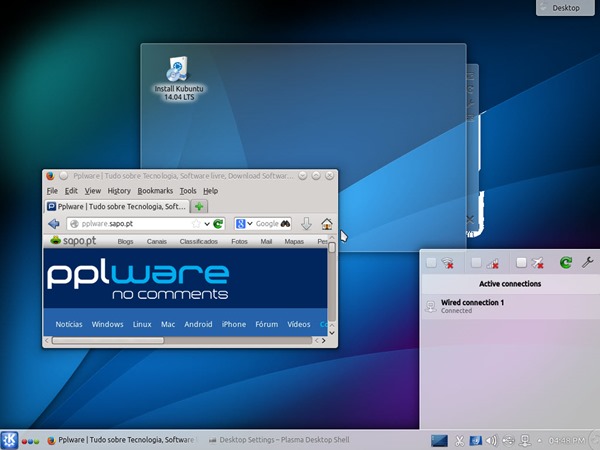Click the vertical scrollbar thumb in Firefox
600x450 pixels.
(x=332, y=247)
